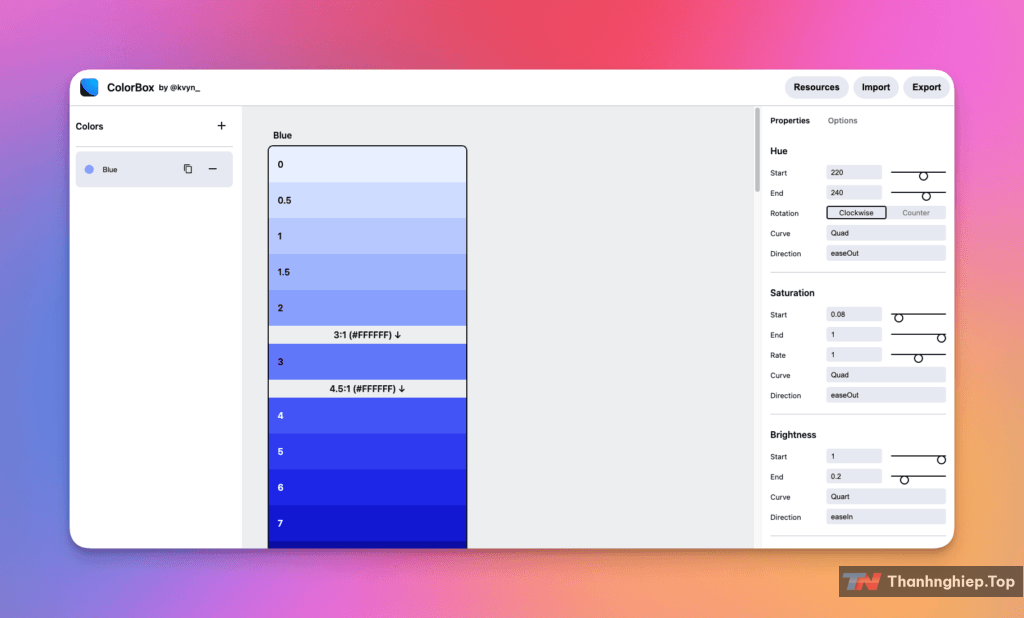Remove the Blue color with minus icon
This screenshot has width=1024, height=618.
pos(212,169)
